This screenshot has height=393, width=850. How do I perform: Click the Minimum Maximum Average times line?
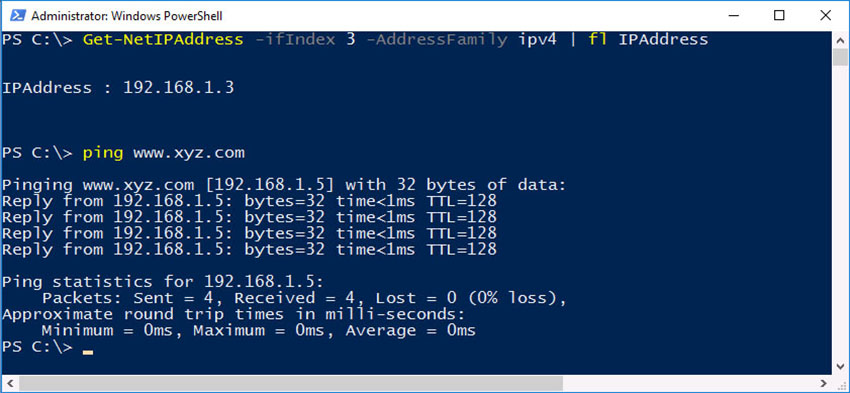coord(259,331)
